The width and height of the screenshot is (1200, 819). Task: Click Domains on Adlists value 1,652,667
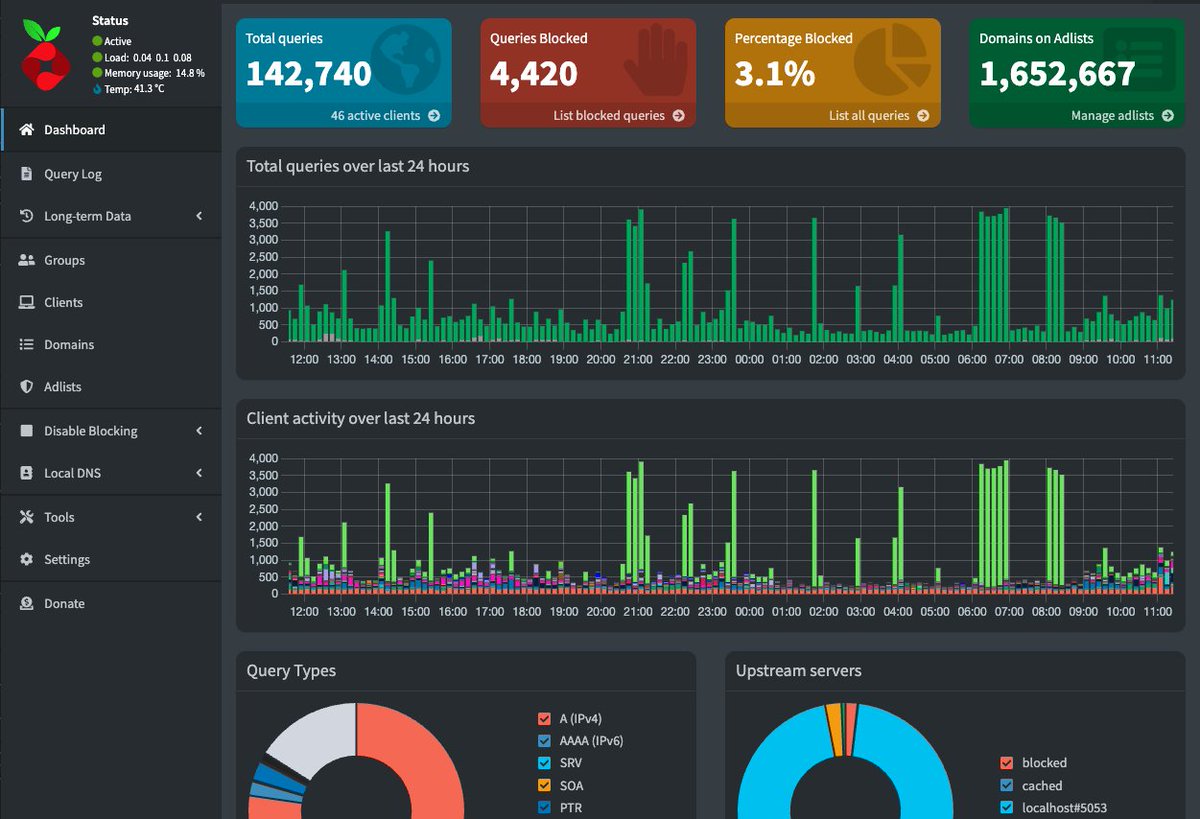tap(1057, 74)
